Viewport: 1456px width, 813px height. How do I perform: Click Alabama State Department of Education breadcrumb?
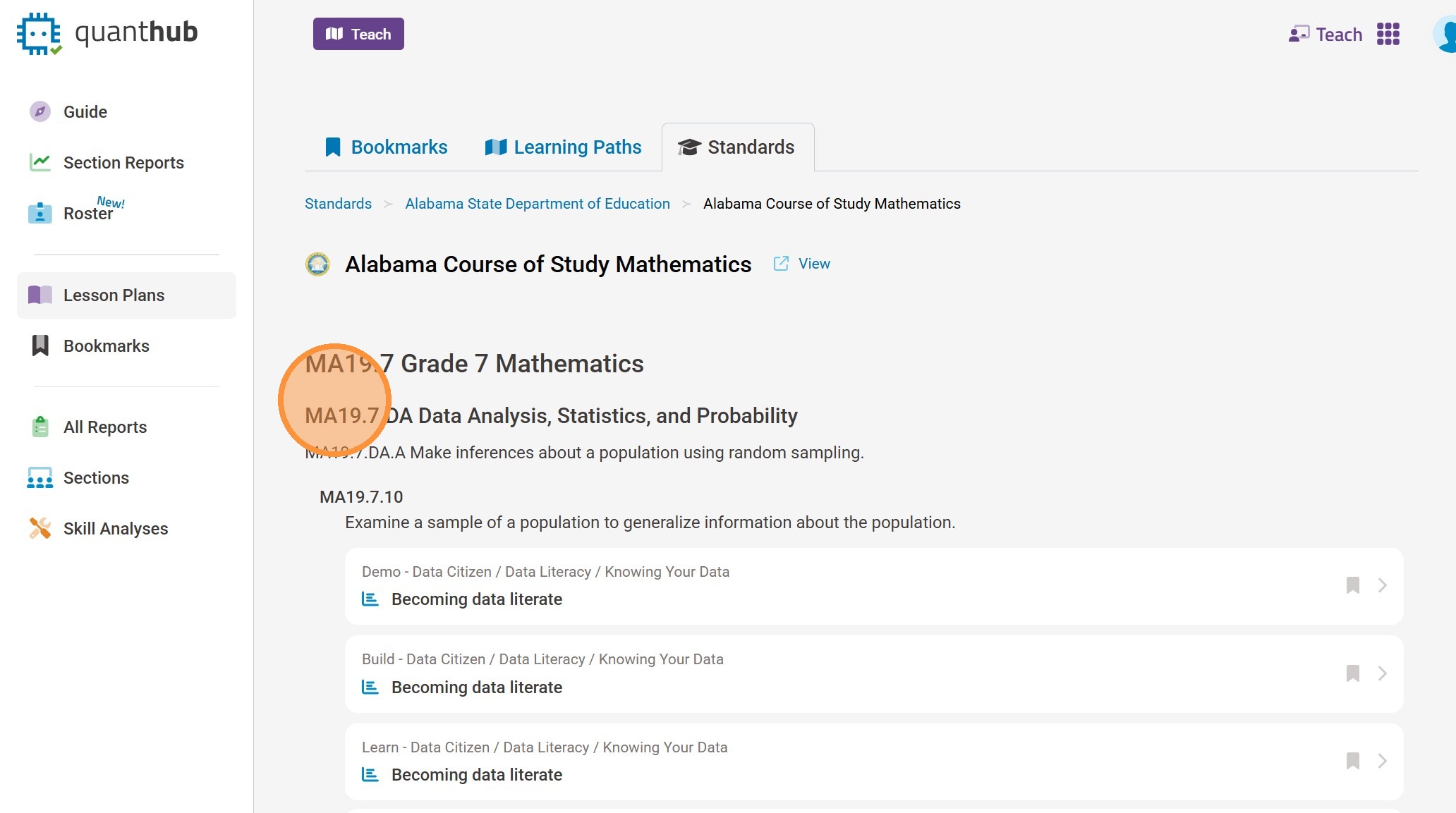pos(537,204)
